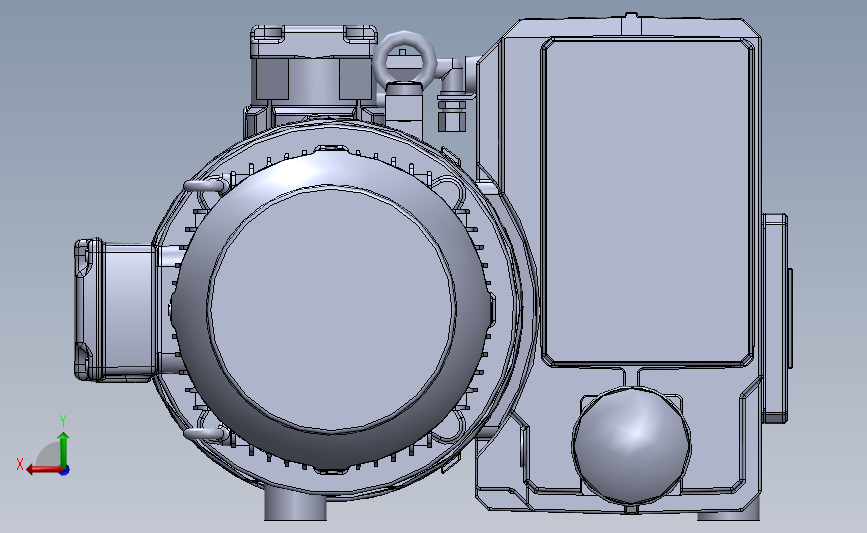Click the red X axis arrow of triad
The height and width of the screenshot is (533, 867).
[43, 470]
